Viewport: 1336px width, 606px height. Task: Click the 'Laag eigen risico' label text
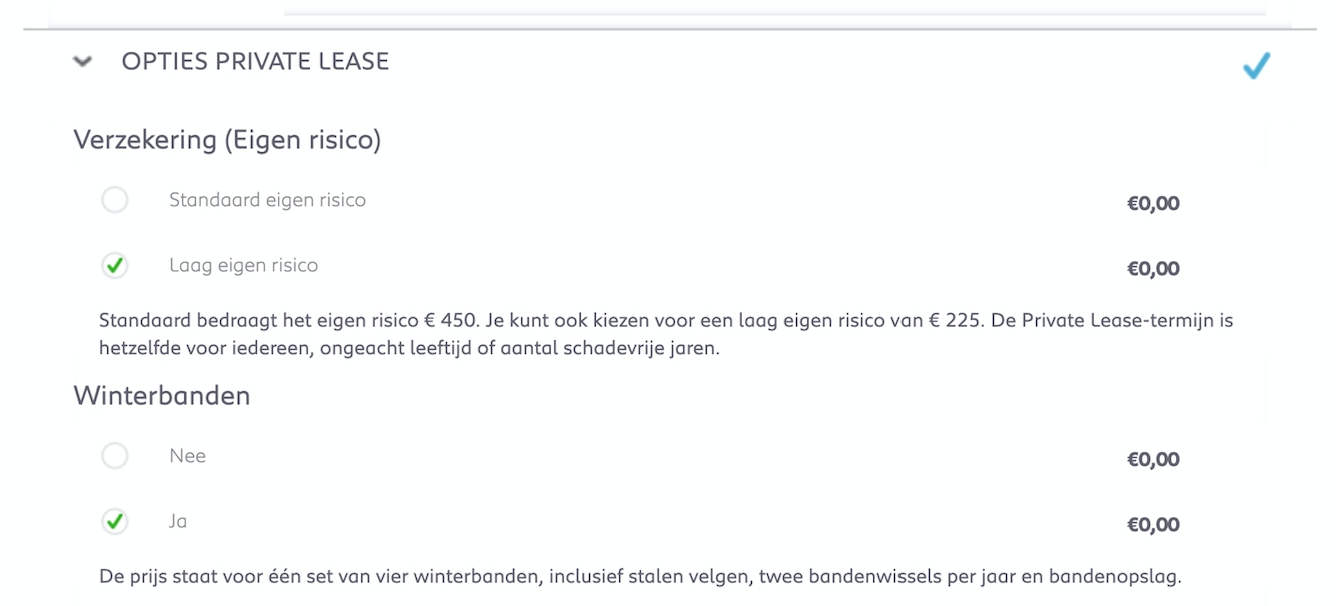[243, 265]
